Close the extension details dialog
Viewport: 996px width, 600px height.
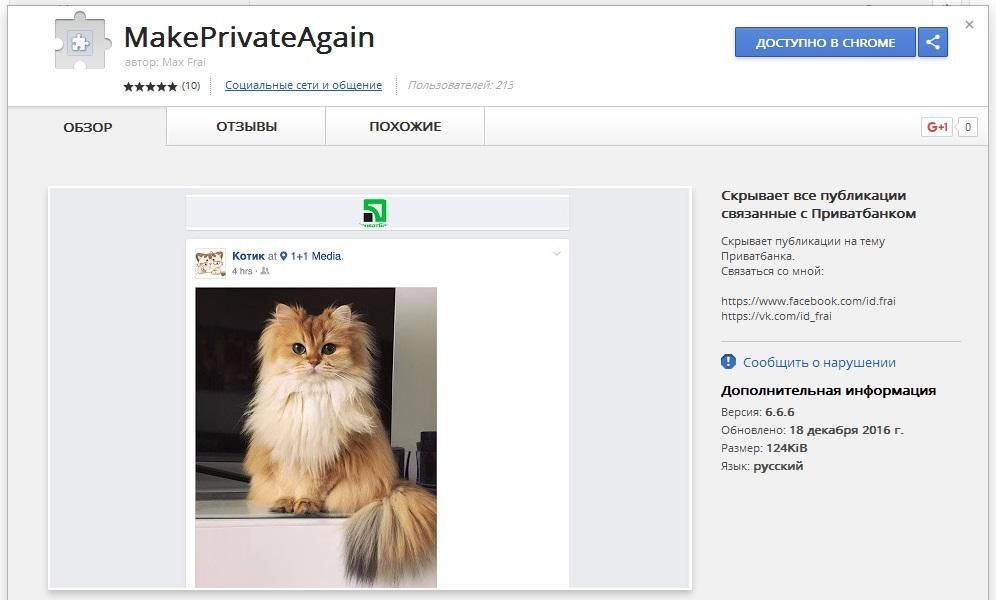tap(969, 25)
